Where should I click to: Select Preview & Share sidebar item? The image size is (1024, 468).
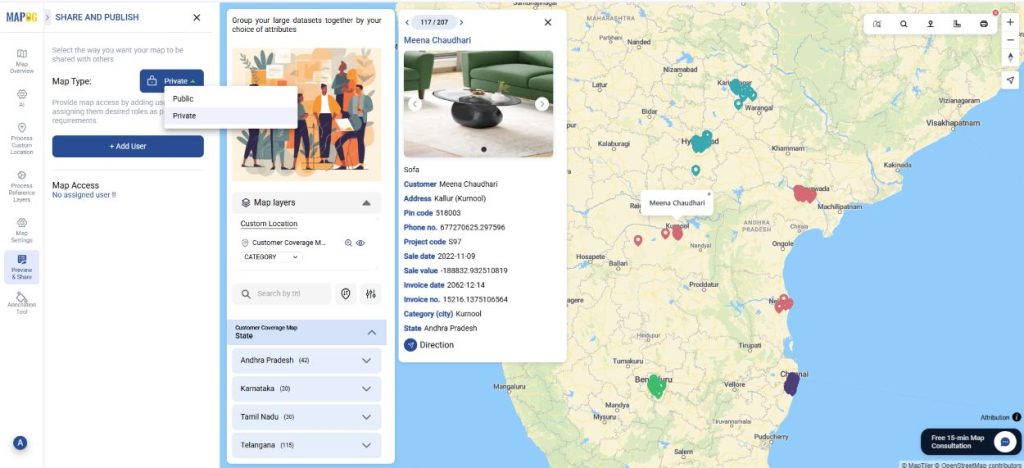coord(22,268)
